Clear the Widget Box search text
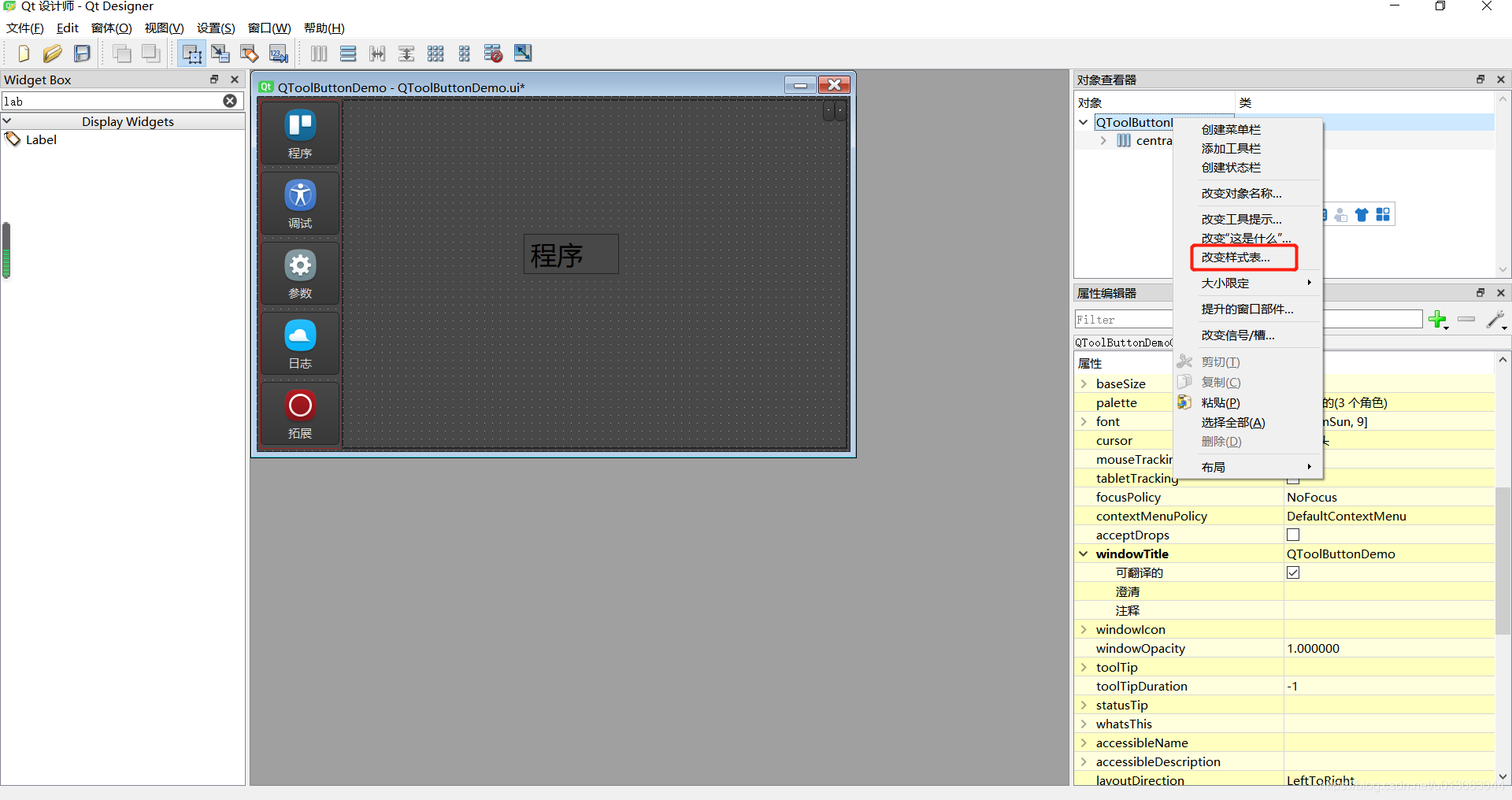Viewport: 1512px width, 800px height. tap(230, 101)
